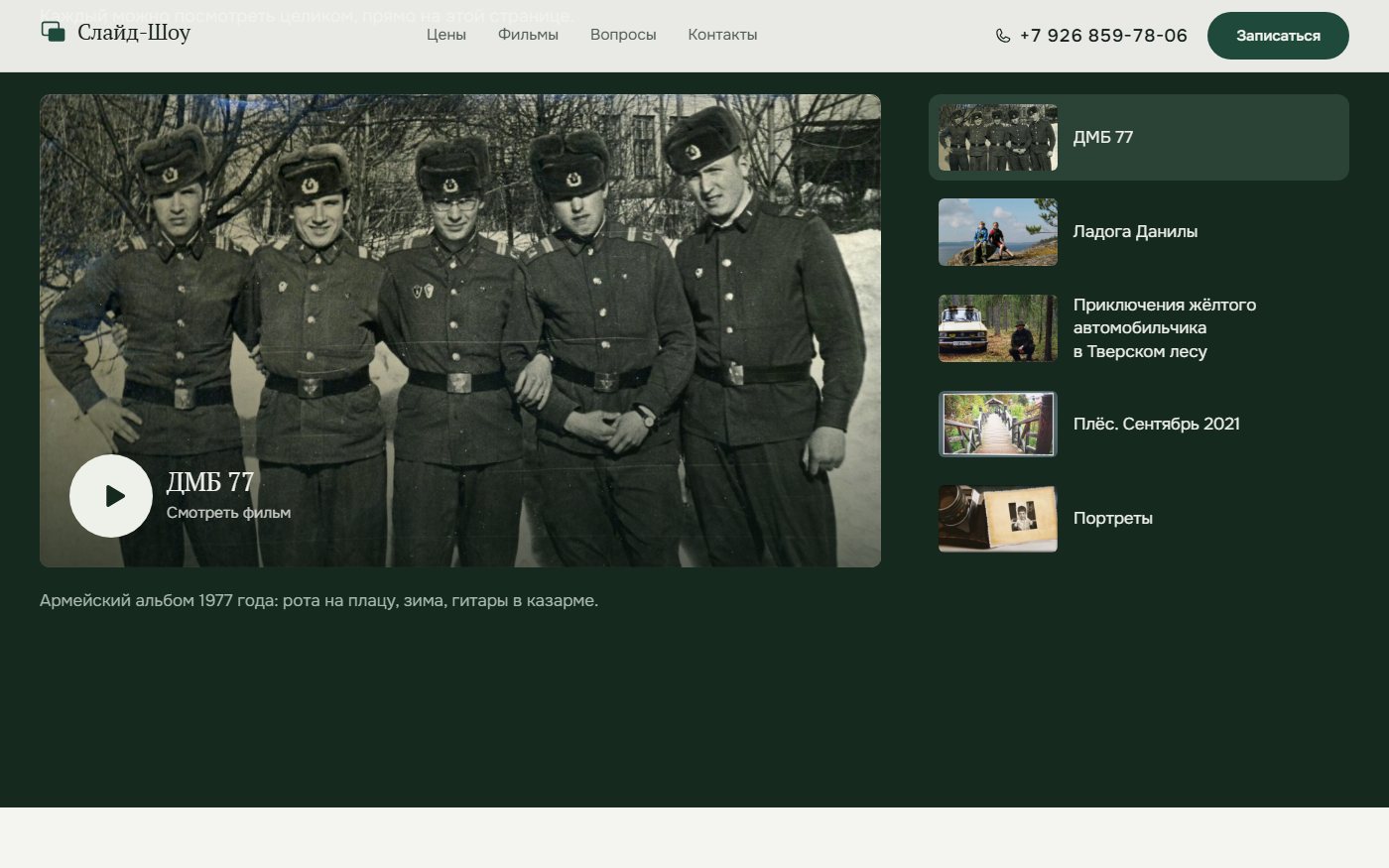
Task: Open the Вопросы nav link
Action: pos(623,35)
